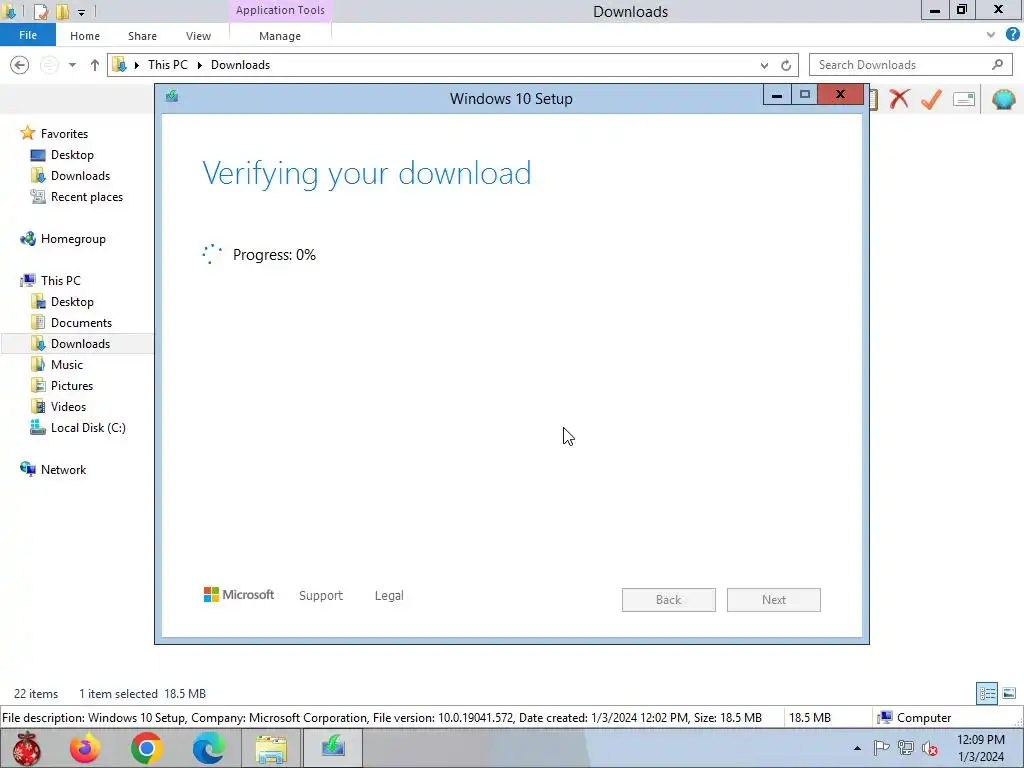Viewport: 1024px width, 768px height.
Task: Open Explorer help question mark
Action: (x=1012, y=35)
